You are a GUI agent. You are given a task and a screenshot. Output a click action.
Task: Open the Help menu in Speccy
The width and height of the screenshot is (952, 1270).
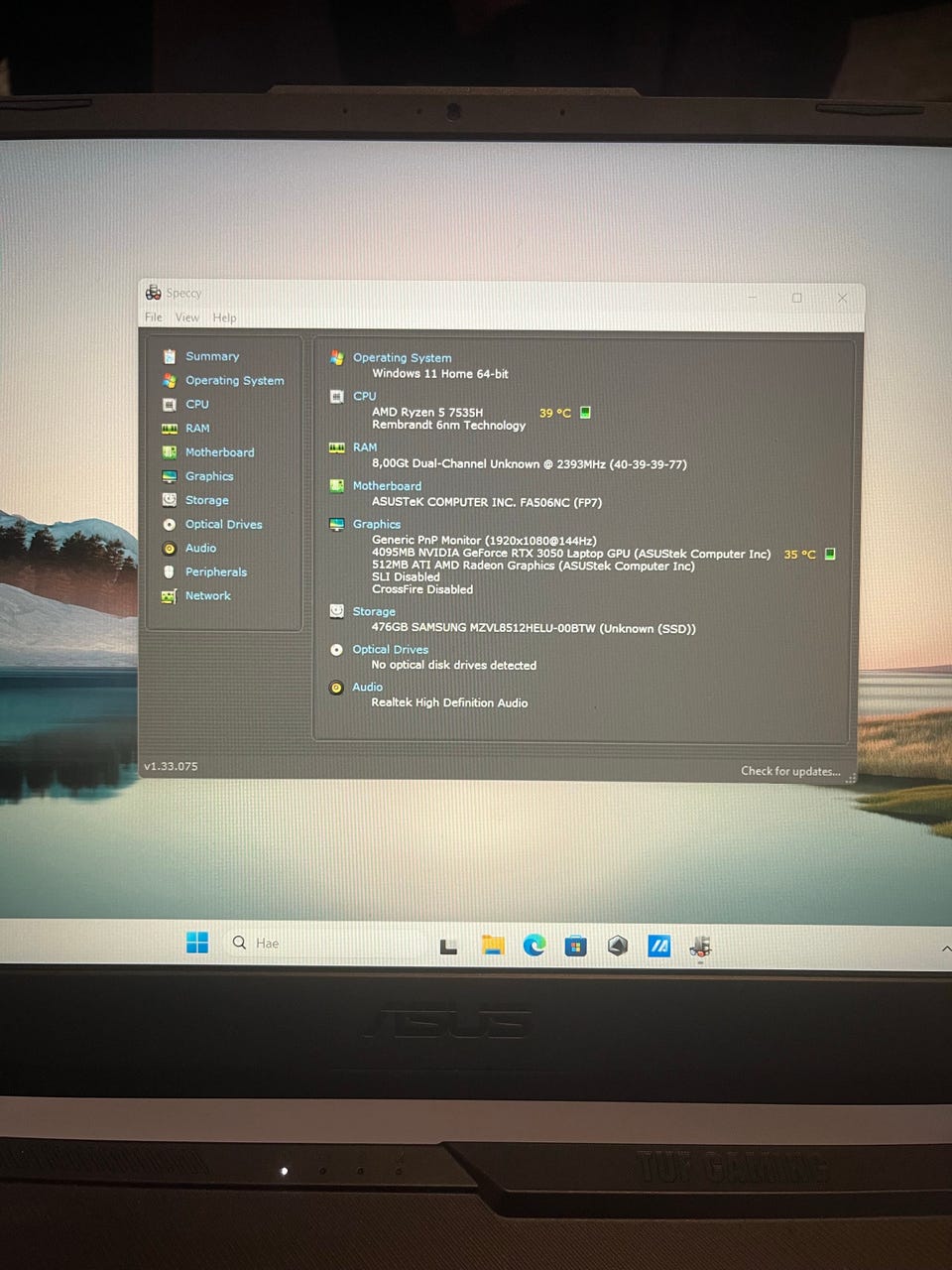[x=225, y=317]
